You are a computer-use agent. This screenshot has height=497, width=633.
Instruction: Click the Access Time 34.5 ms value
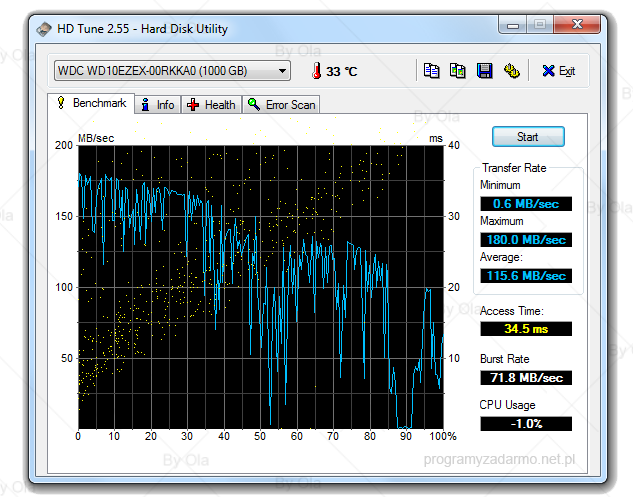pyautogui.click(x=526, y=329)
